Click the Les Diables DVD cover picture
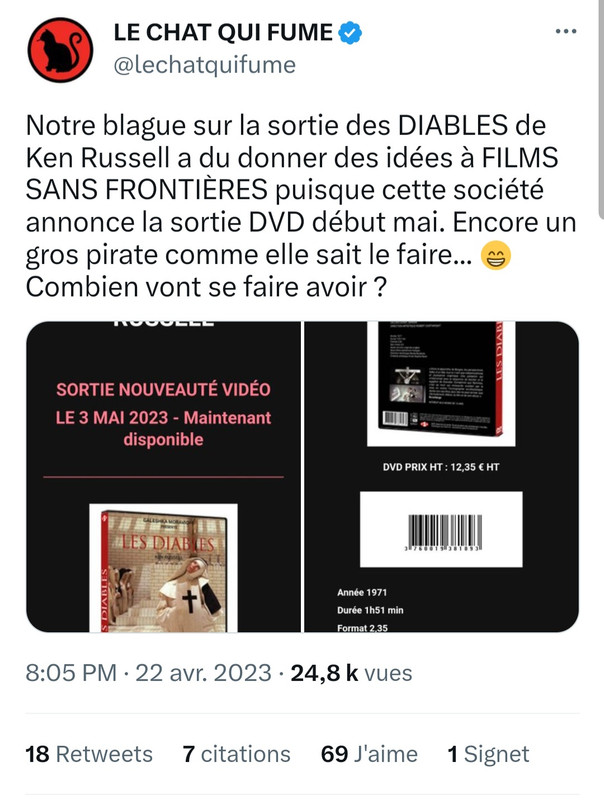Image resolution: width=604 pixels, height=800 pixels. [163, 568]
